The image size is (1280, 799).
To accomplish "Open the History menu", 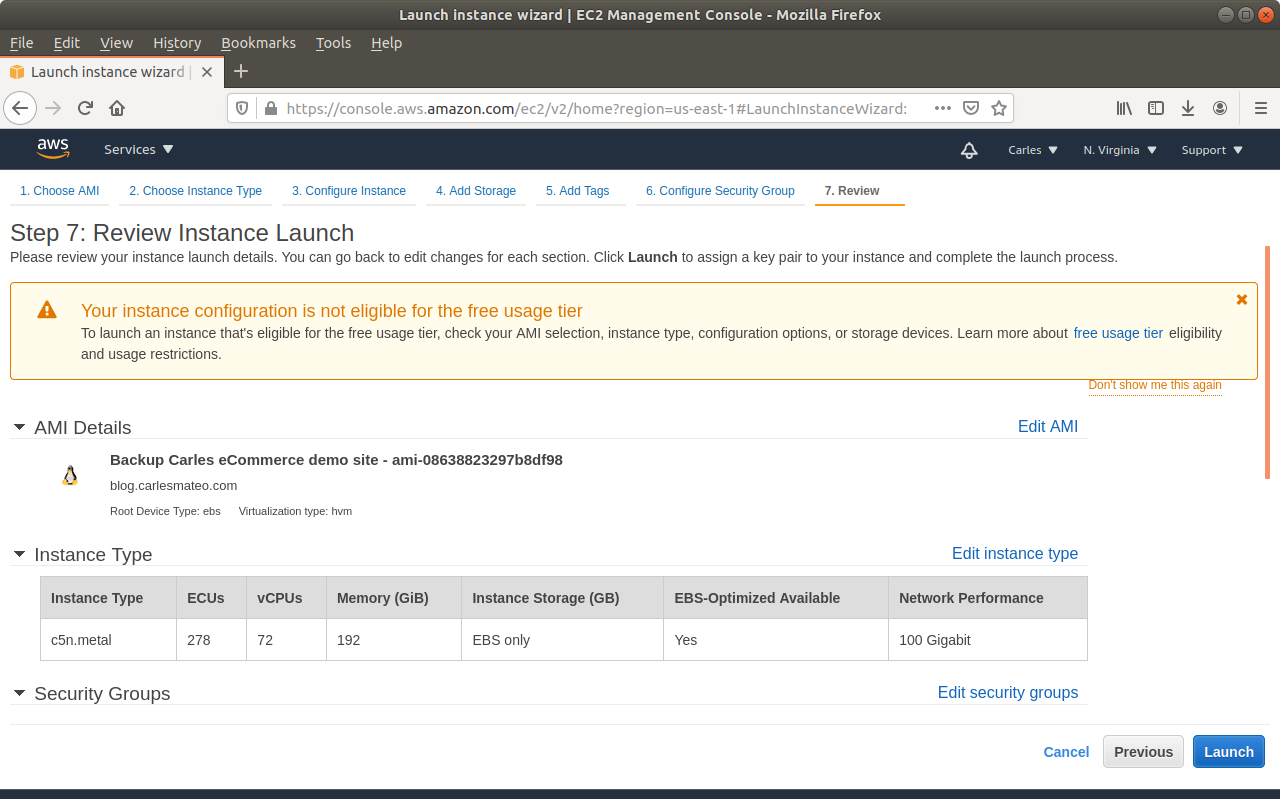I will point(177,43).
